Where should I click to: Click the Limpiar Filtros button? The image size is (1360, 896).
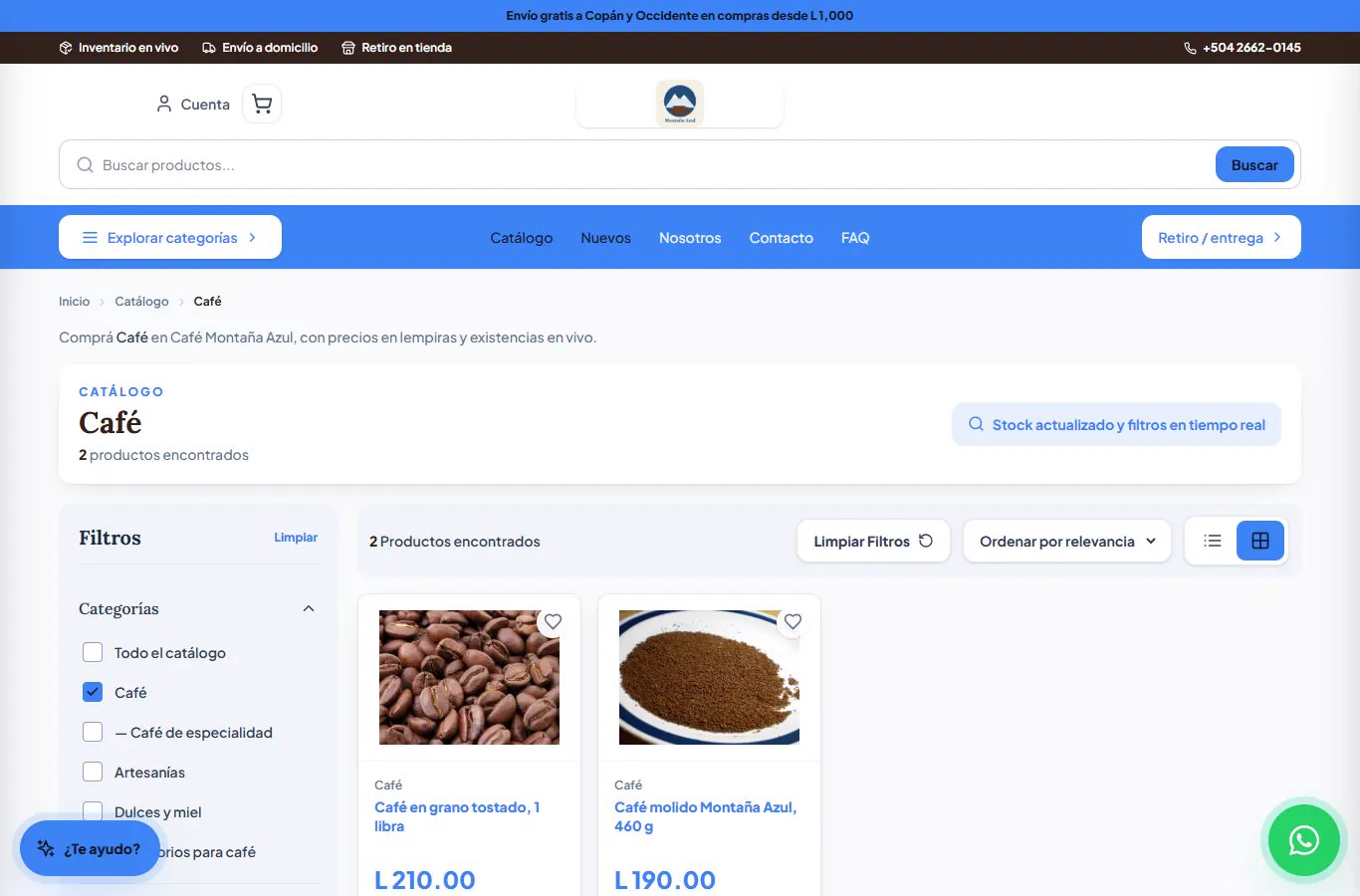click(x=873, y=542)
